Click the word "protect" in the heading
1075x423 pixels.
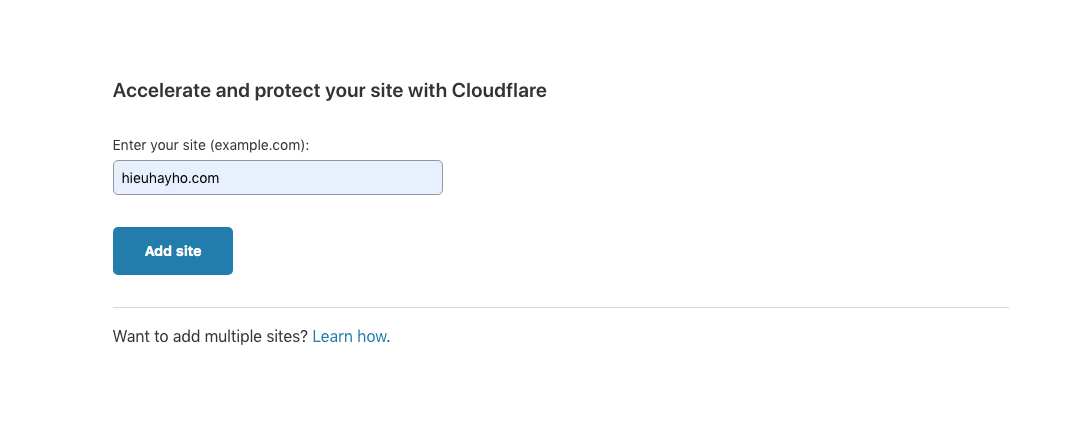click(x=287, y=91)
